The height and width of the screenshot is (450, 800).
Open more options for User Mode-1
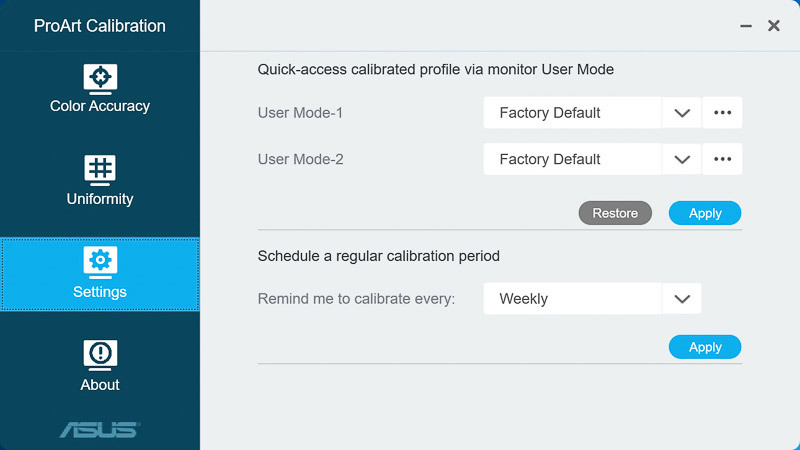coord(722,113)
